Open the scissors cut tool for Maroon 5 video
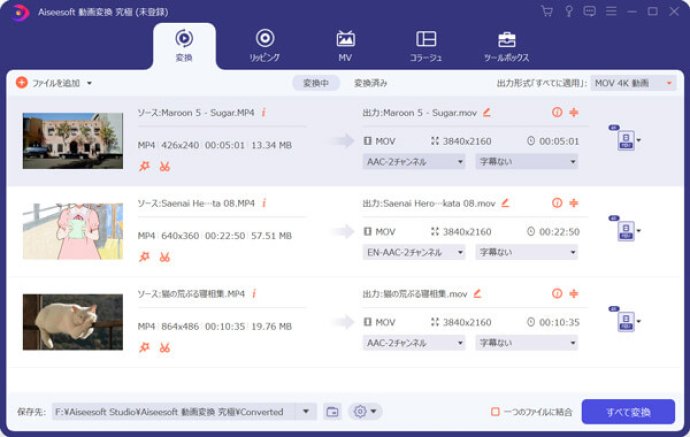The width and height of the screenshot is (690, 437). click(165, 167)
